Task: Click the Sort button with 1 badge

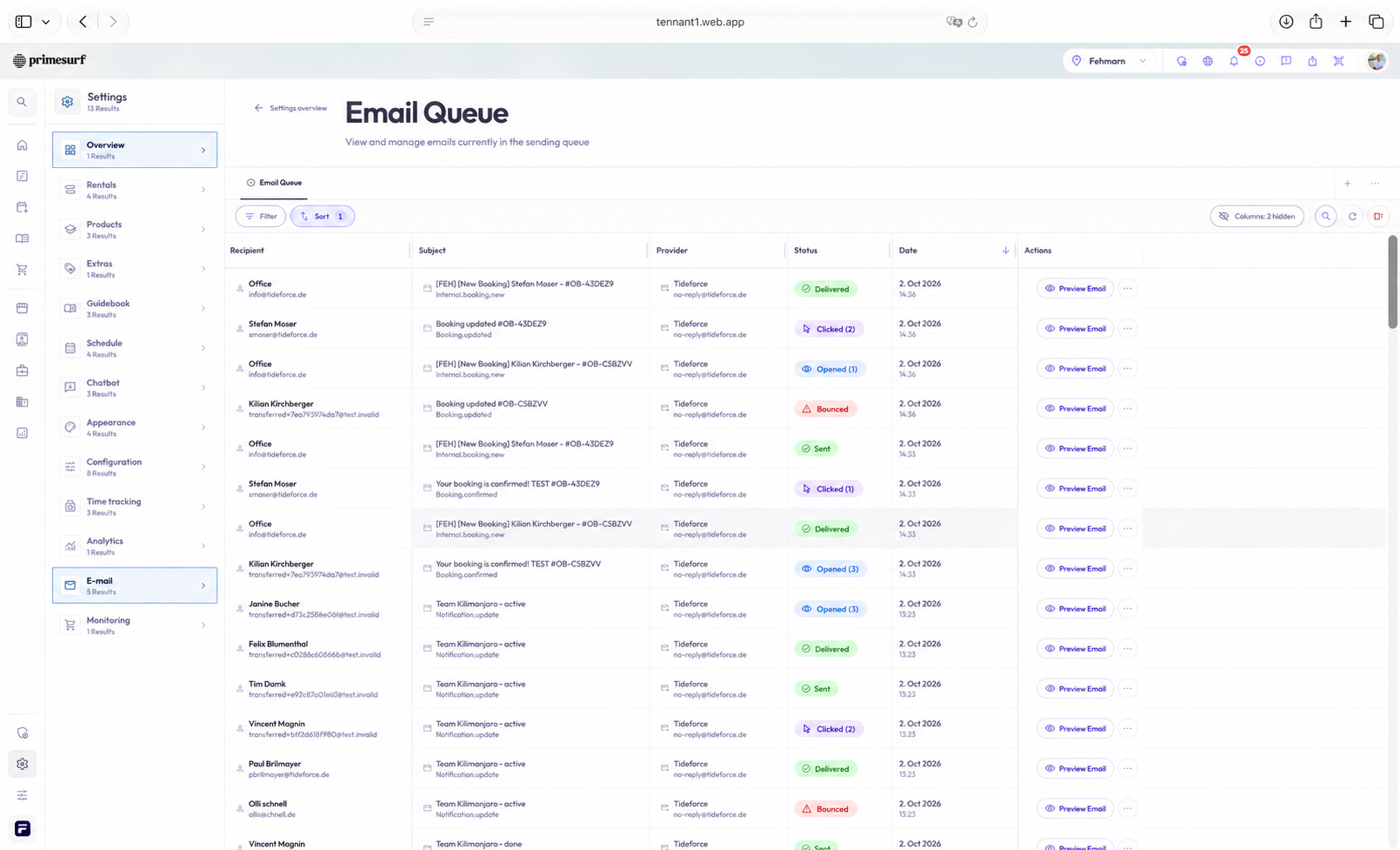Action: [323, 217]
